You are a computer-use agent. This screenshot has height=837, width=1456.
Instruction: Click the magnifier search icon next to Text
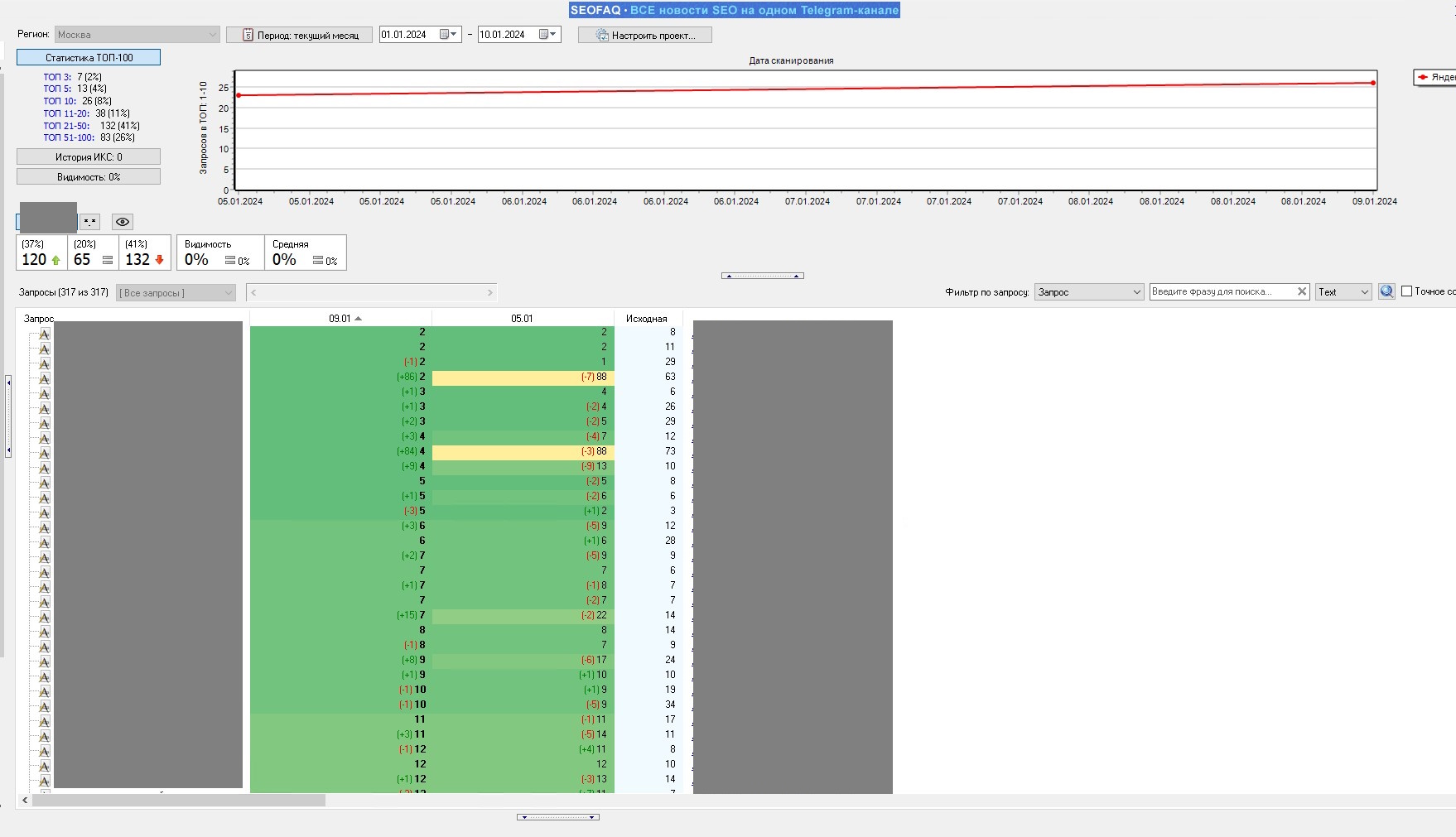click(x=1386, y=291)
